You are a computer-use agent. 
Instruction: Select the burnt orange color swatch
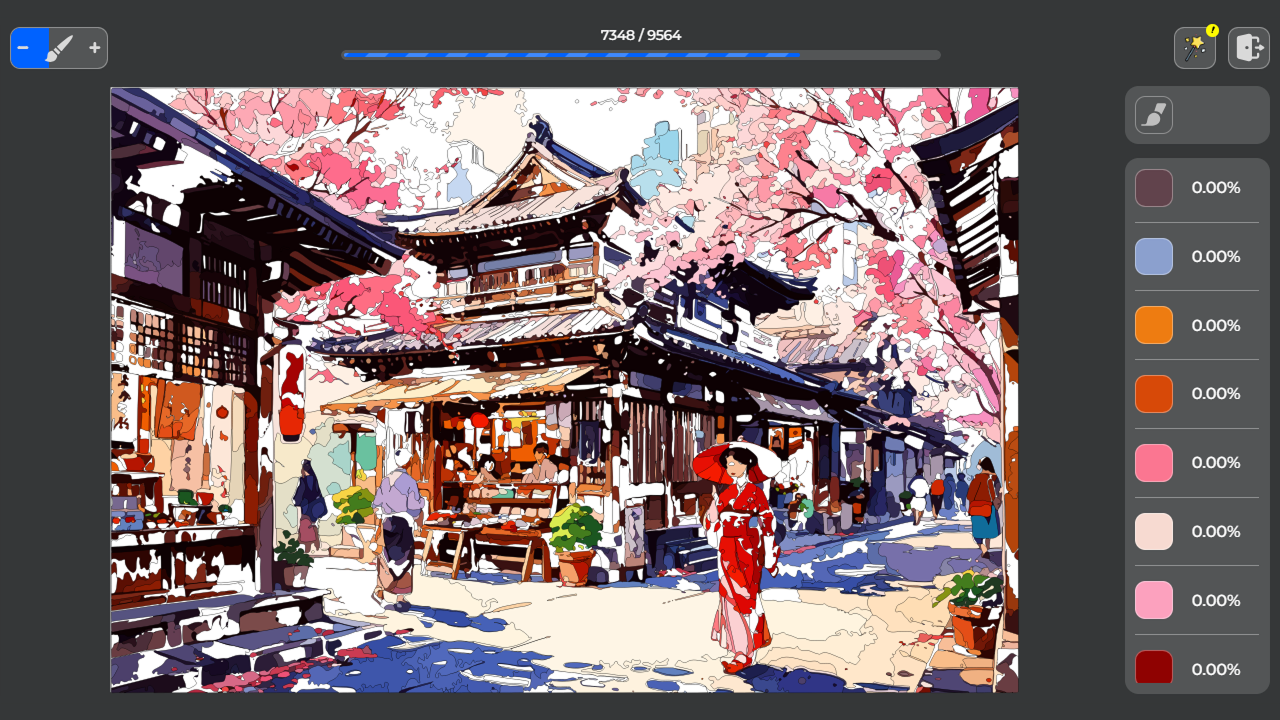pos(1153,393)
